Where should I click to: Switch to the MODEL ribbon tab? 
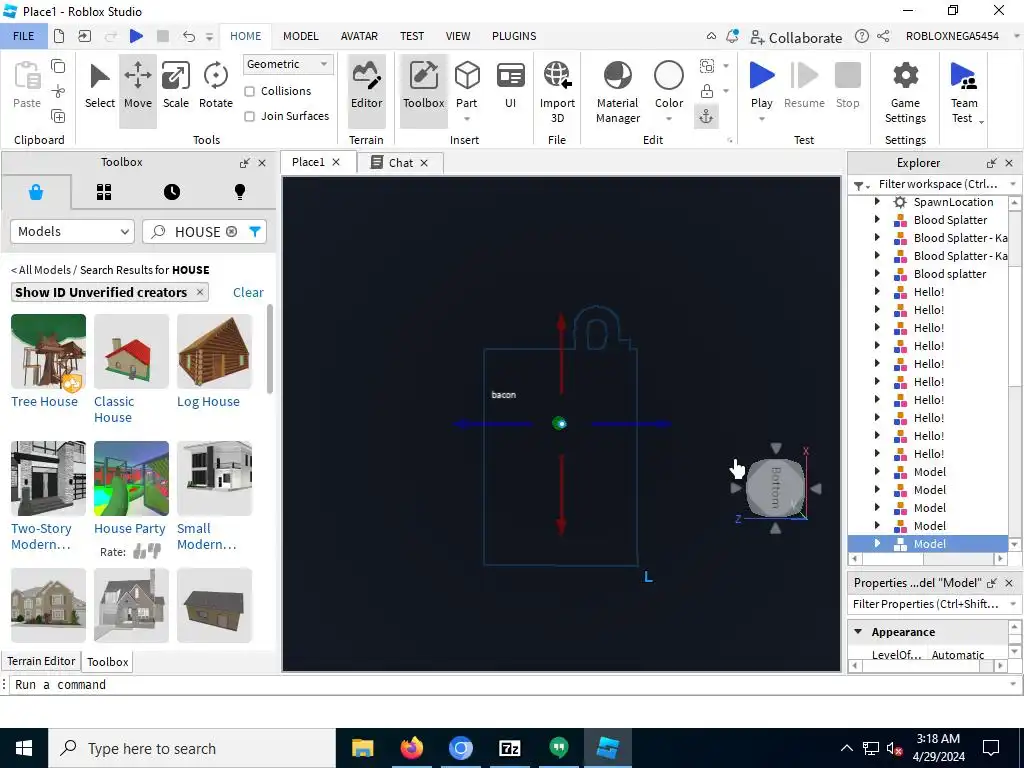click(300, 36)
